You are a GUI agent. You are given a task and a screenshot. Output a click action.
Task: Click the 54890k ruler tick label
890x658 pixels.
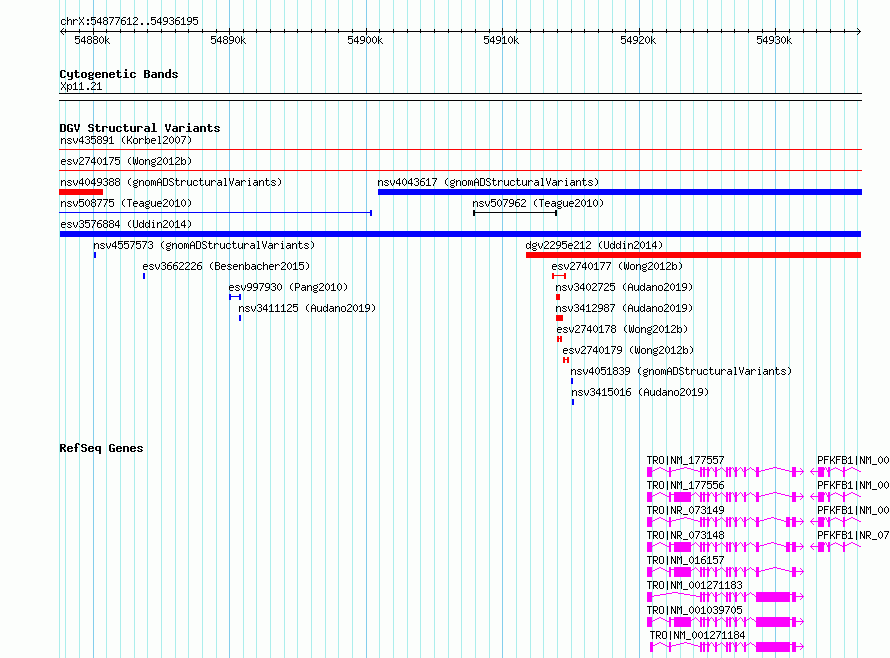228,40
